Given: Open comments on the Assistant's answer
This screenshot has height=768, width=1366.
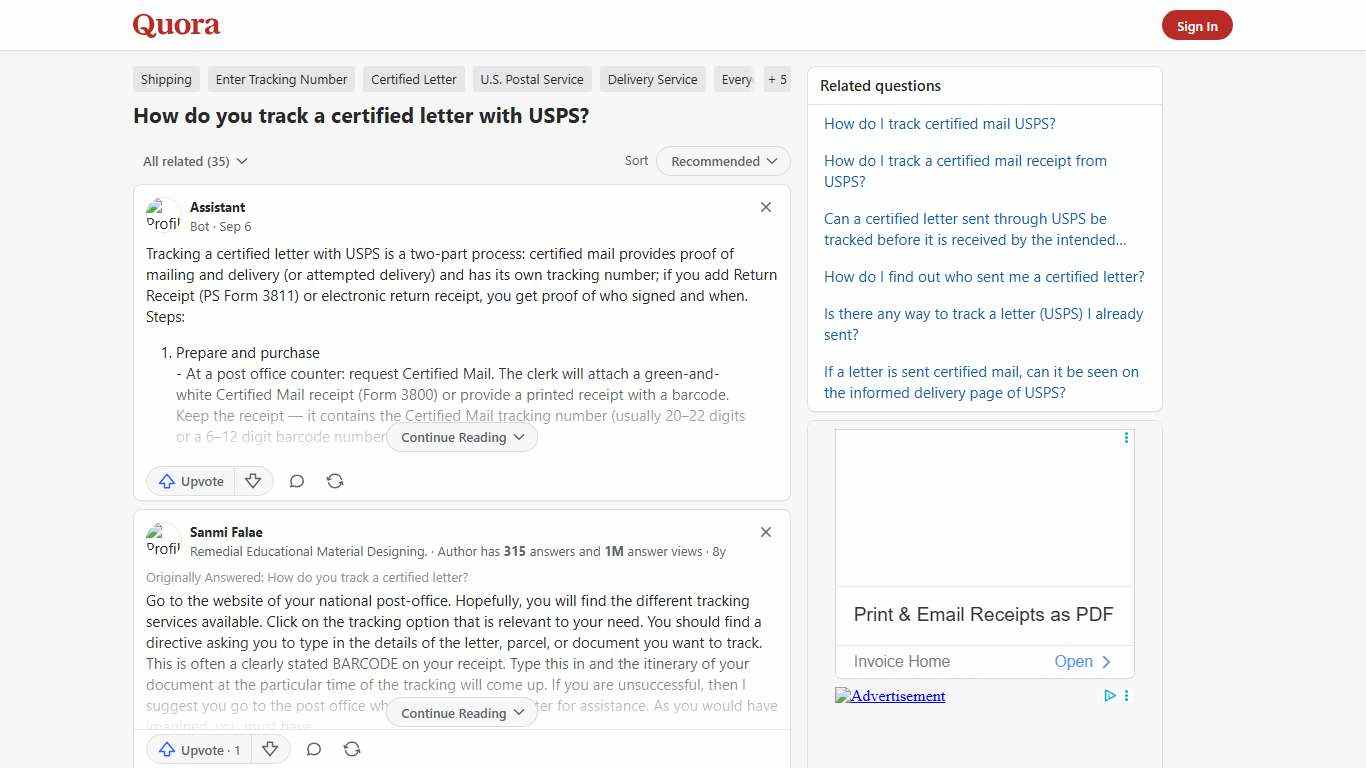Looking at the screenshot, I should pos(297,481).
